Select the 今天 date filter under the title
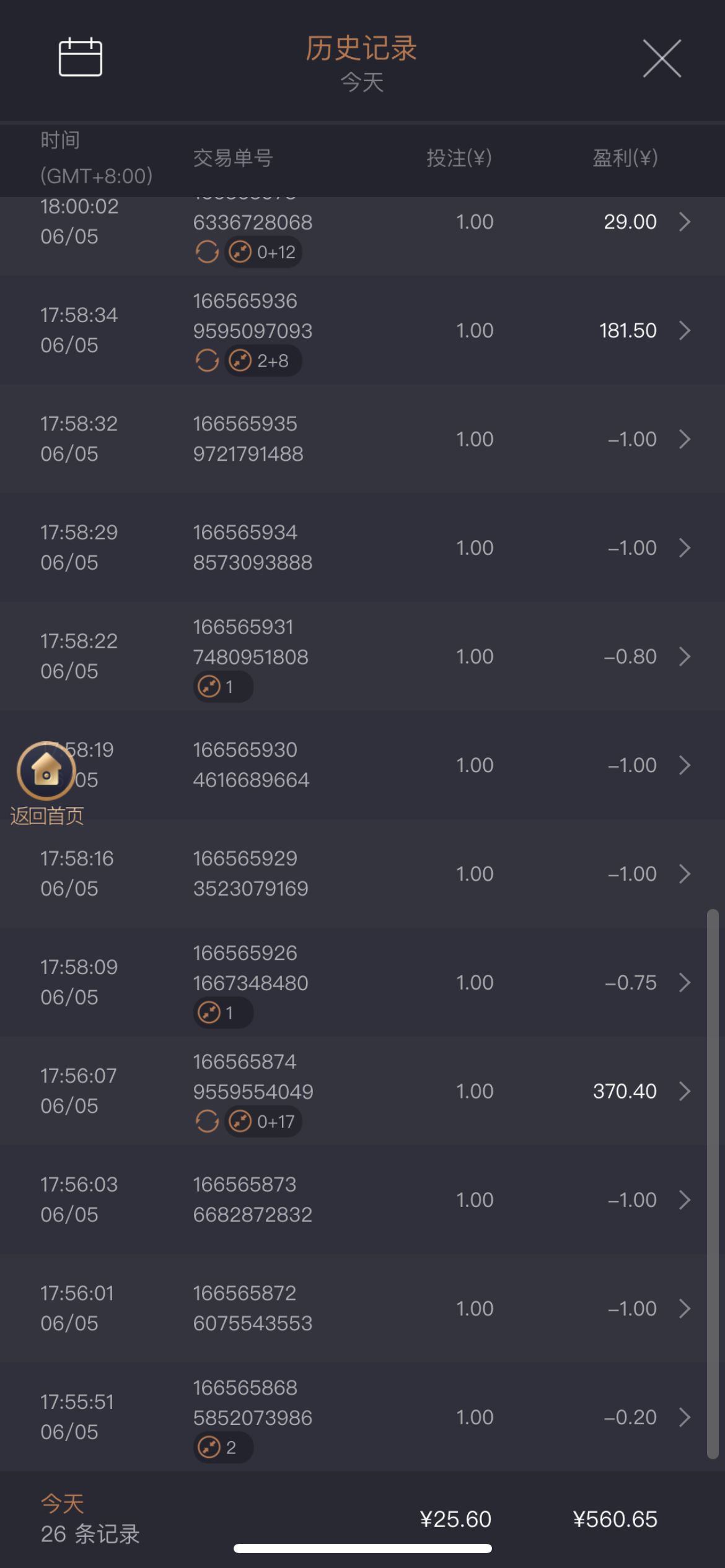The width and height of the screenshot is (725, 1568). pos(362,82)
